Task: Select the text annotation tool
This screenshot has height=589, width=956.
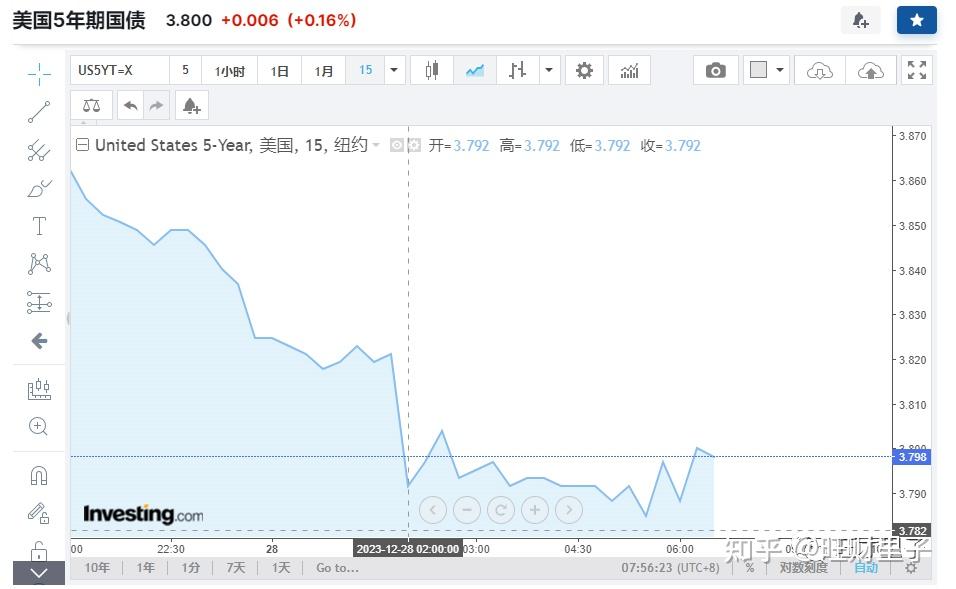Action: tap(39, 226)
